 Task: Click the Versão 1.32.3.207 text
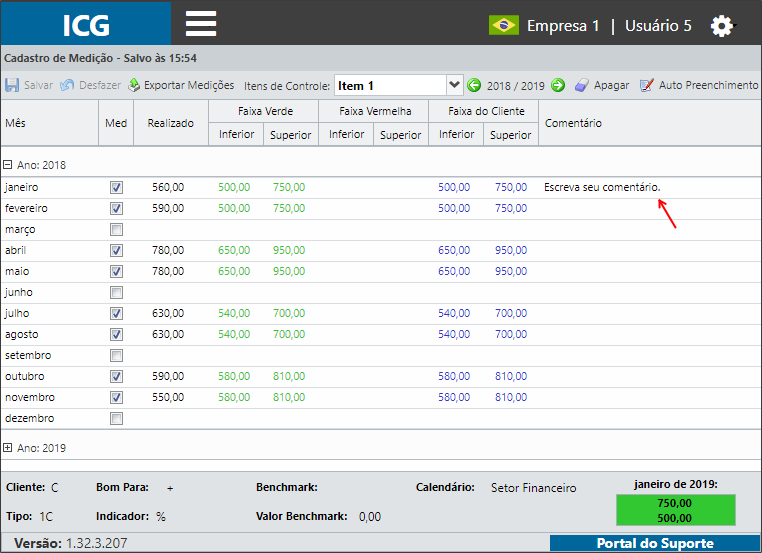[70, 543]
